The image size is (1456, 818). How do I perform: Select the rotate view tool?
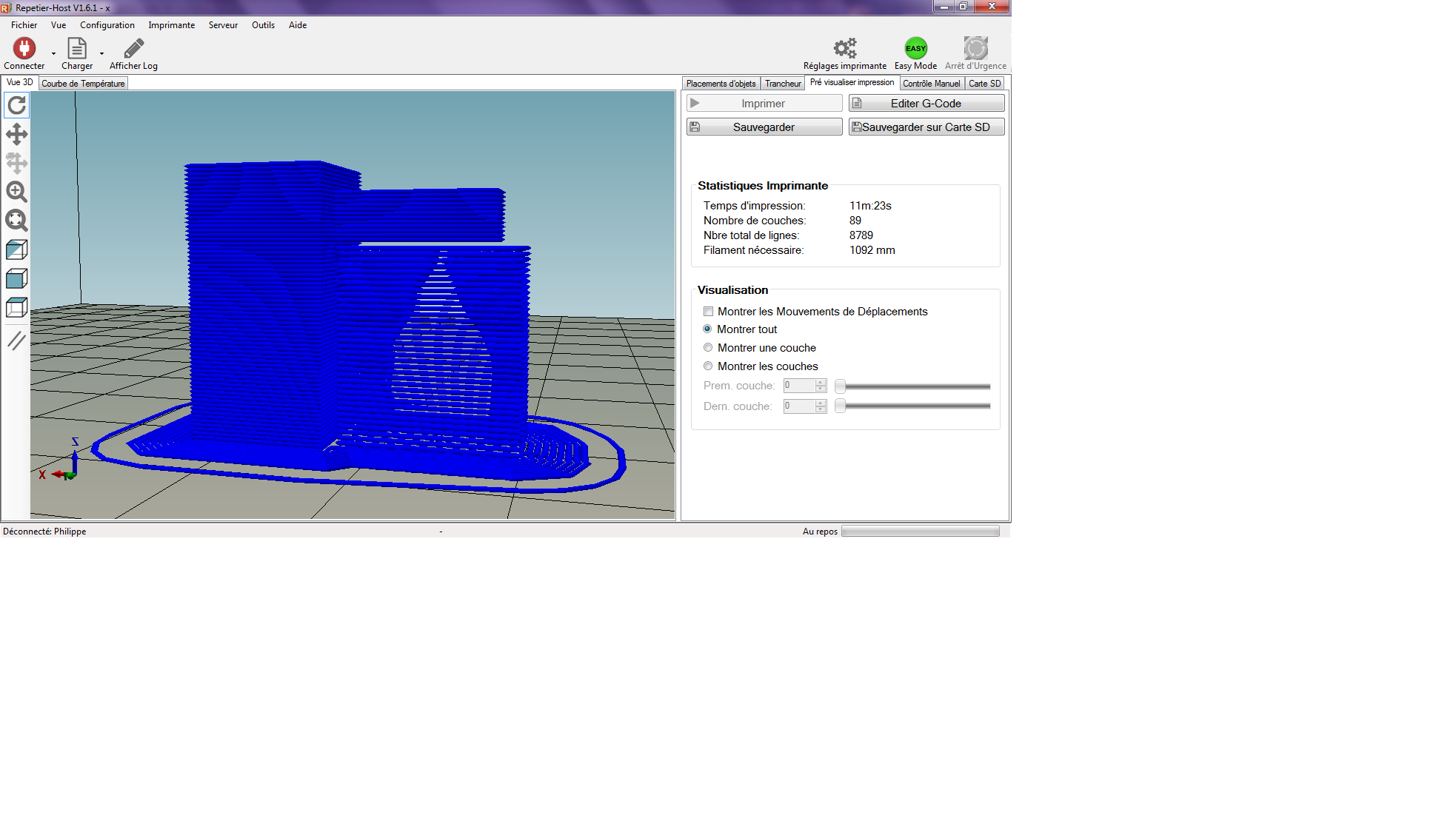pyautogui.click(x=16, y=106)
